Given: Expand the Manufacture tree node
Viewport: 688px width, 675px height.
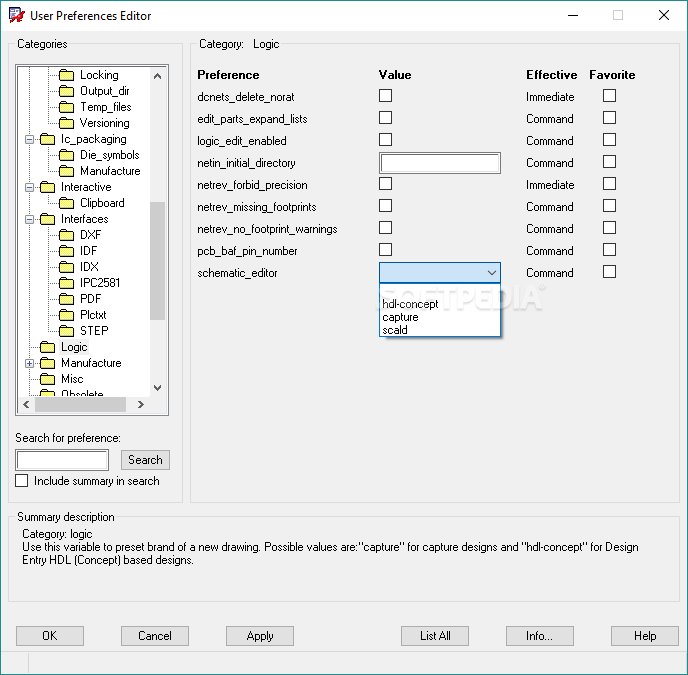Looking at the screenshot, I should [30, 363].
